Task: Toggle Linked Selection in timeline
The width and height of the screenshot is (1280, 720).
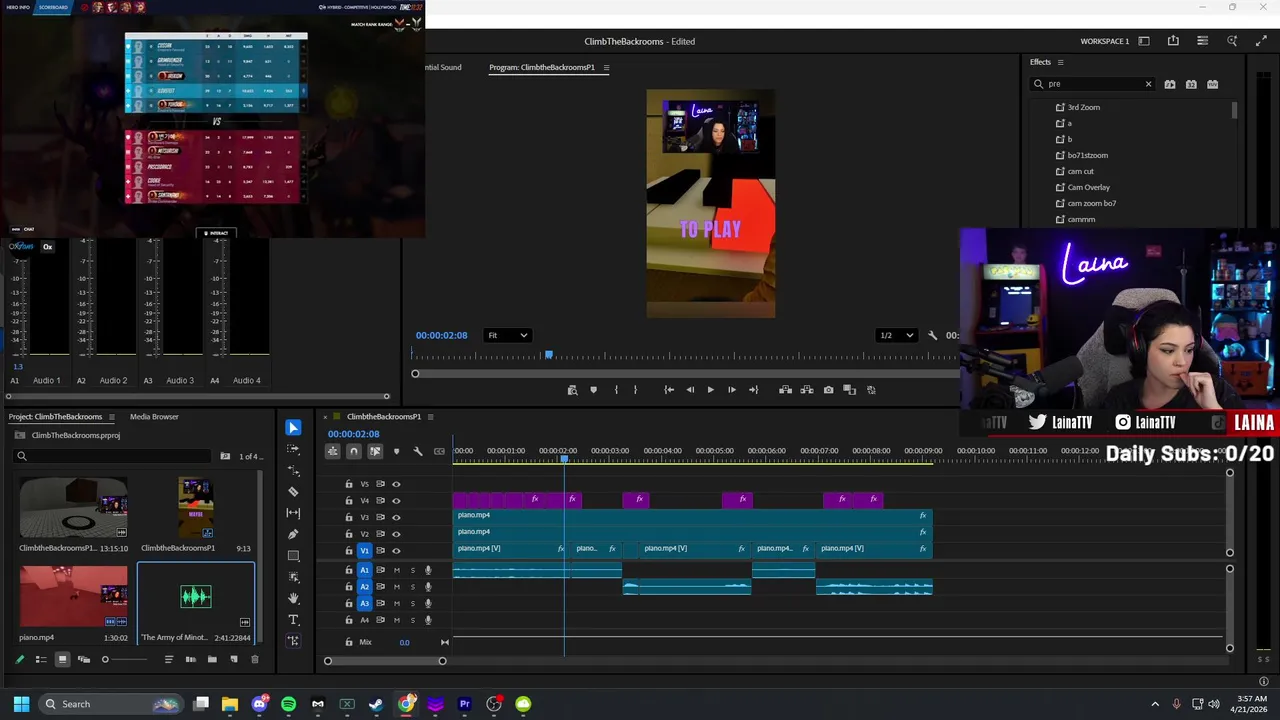Action: tap(375, 451)
